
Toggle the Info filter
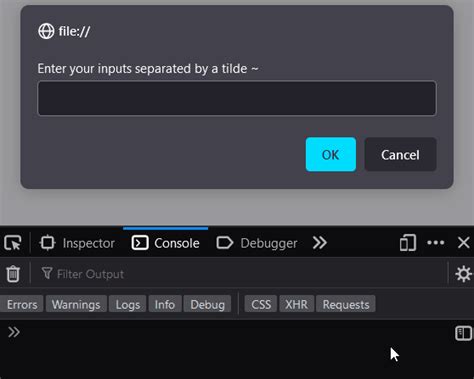coord(165,304)
